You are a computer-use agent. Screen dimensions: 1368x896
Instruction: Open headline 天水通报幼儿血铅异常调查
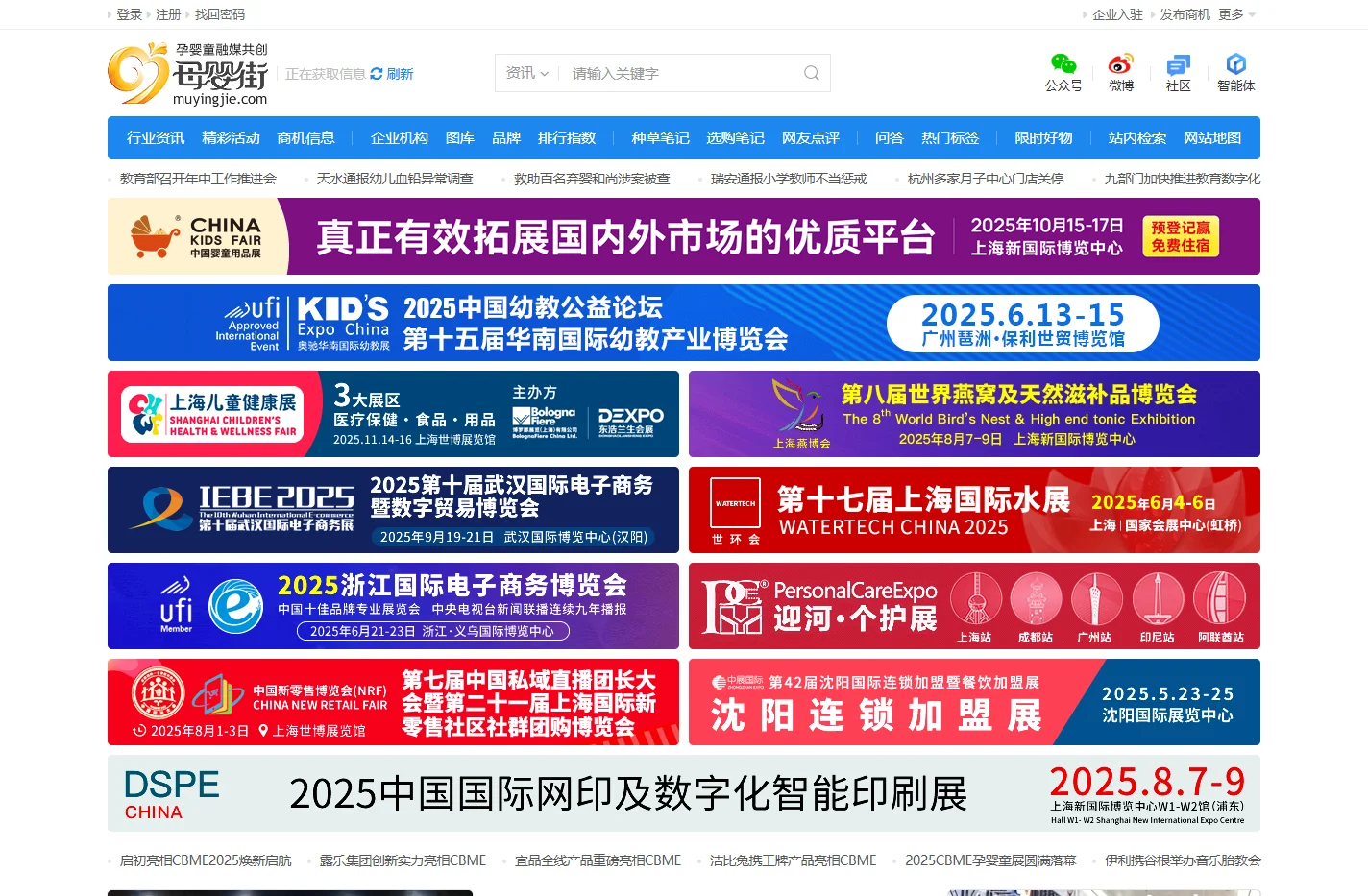(395, 179)
